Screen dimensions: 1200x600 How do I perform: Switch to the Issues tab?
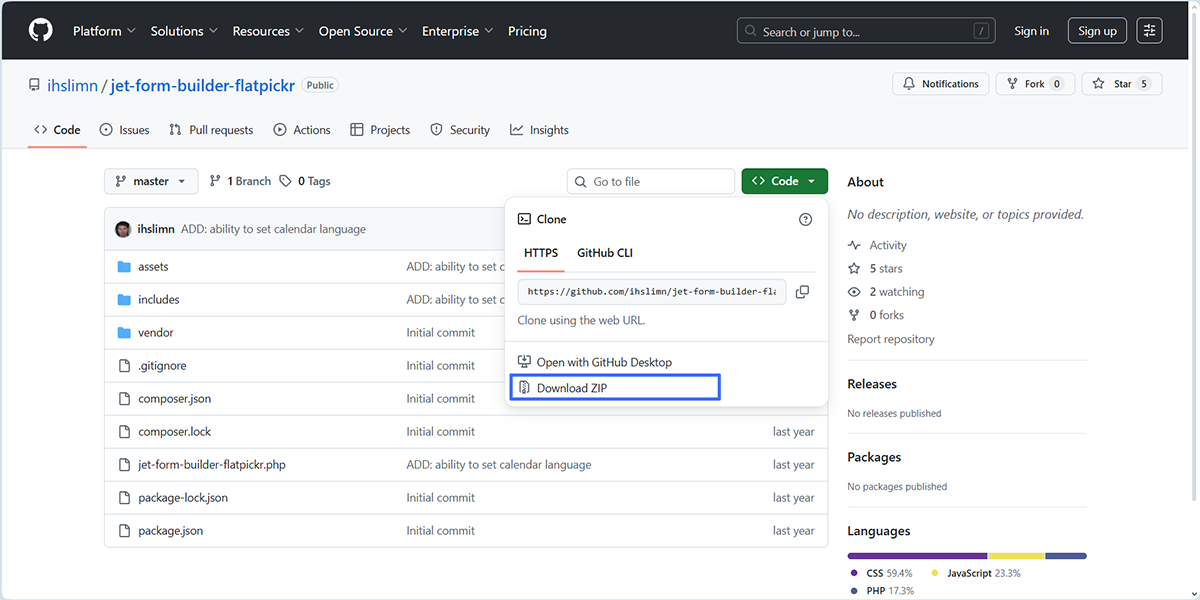[x=125, y=130]
